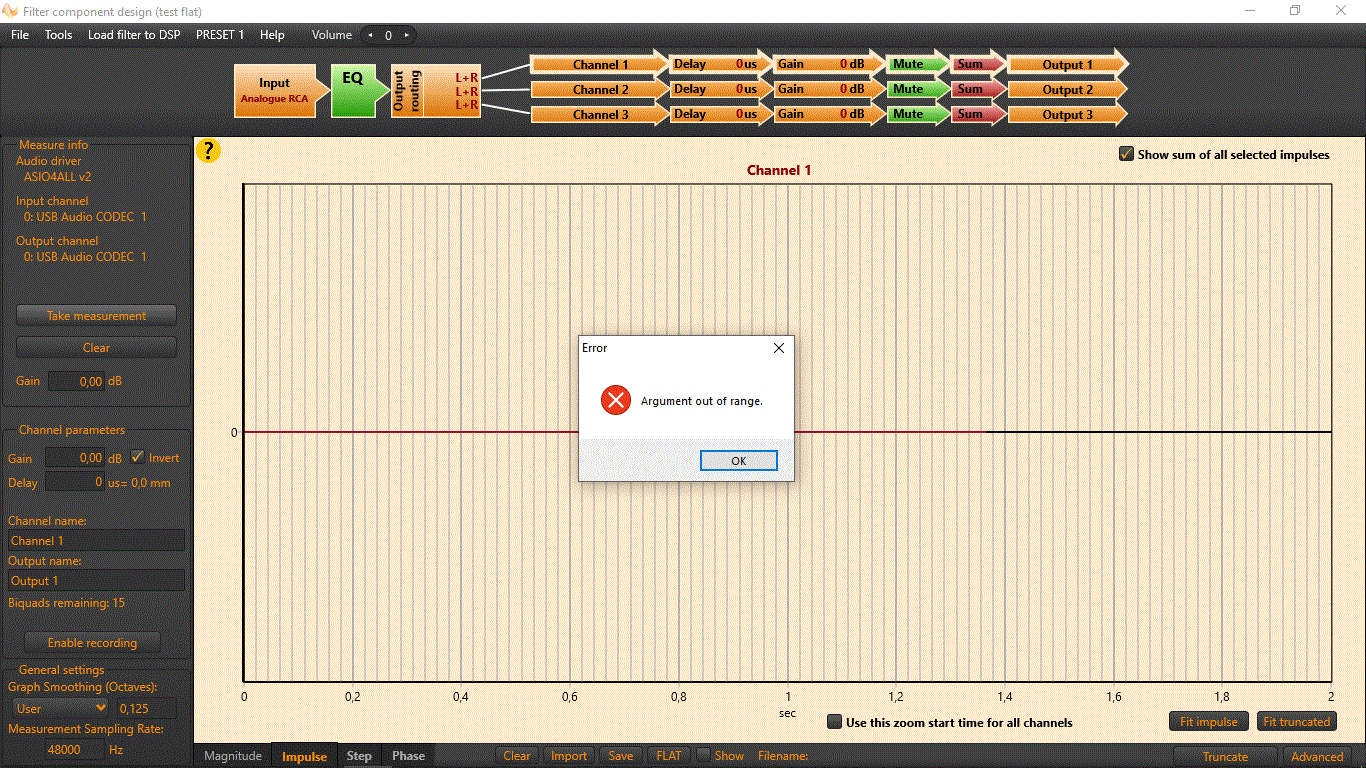Image resolution: width=1366 pixels, height=768 pixels.
Task: Click the red error icon in dialog
Action: (x=616, y=401)
